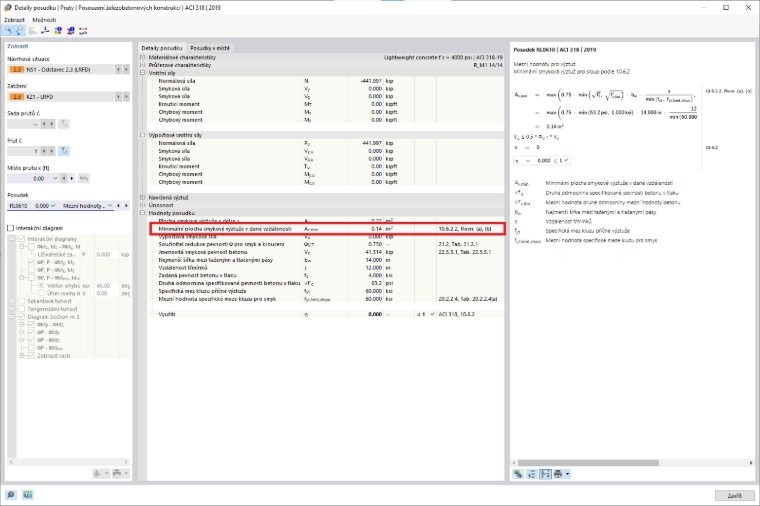
Task: Click the search icon in the bottom-left corner
Action: click(x=11, y=495)
